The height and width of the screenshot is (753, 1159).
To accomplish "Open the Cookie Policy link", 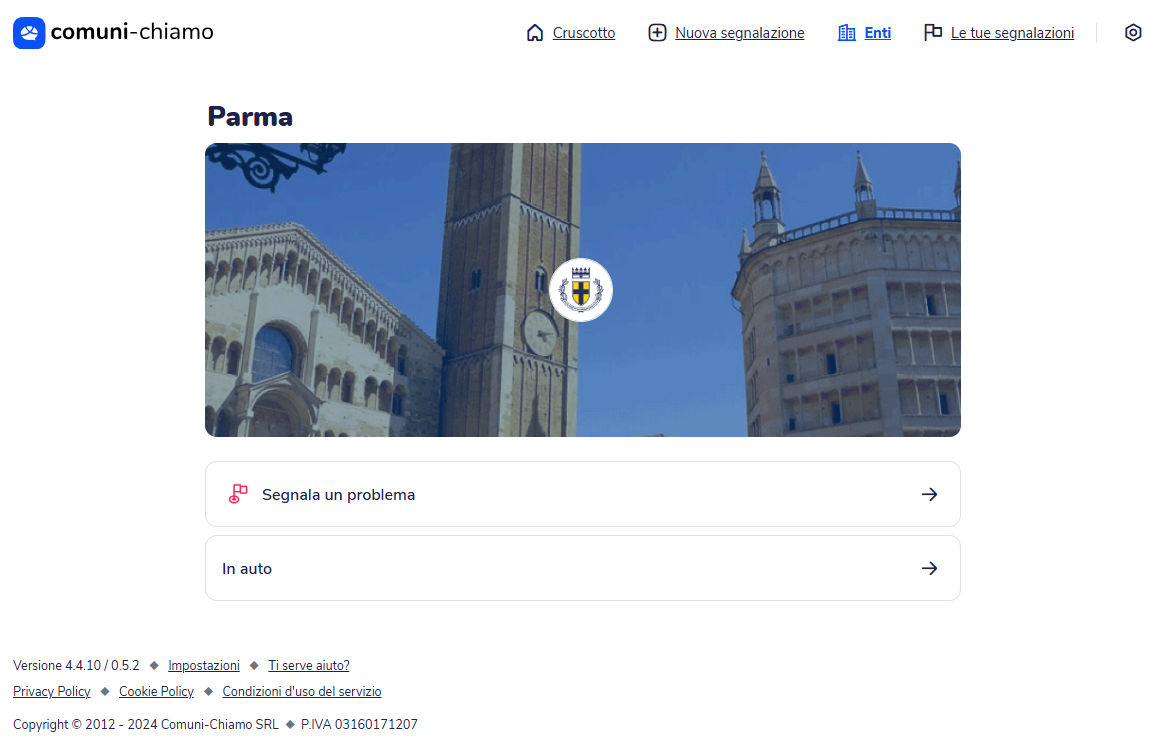I will point(157,691).
